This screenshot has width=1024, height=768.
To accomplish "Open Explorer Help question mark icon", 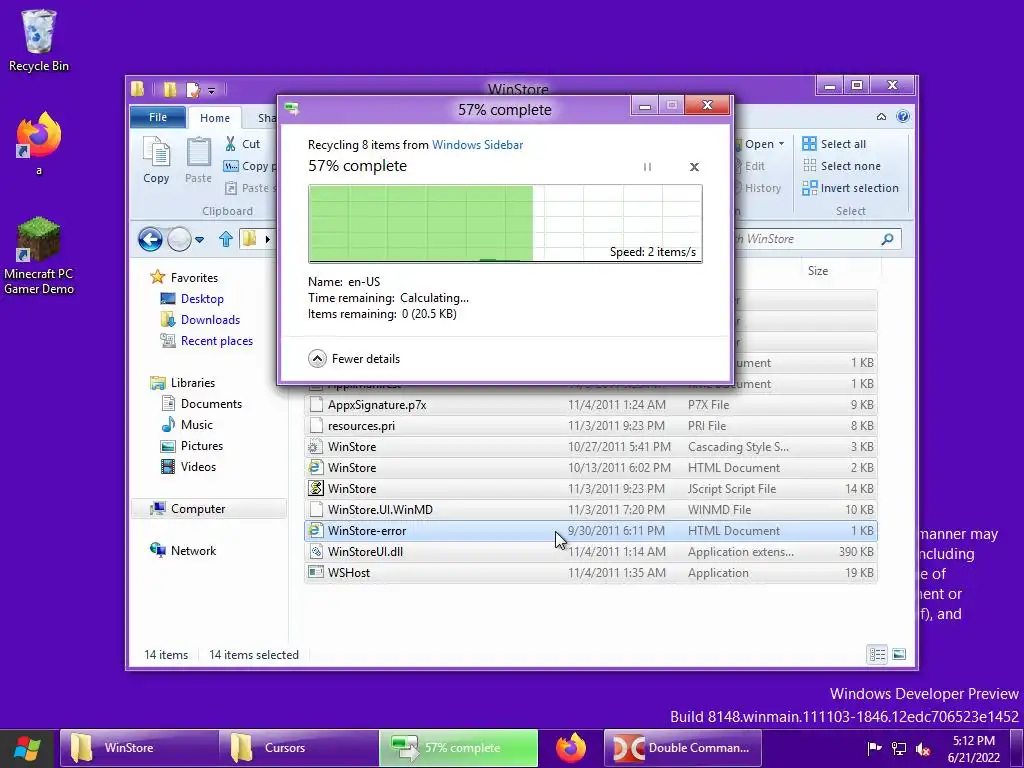I will tap(903, 117).
